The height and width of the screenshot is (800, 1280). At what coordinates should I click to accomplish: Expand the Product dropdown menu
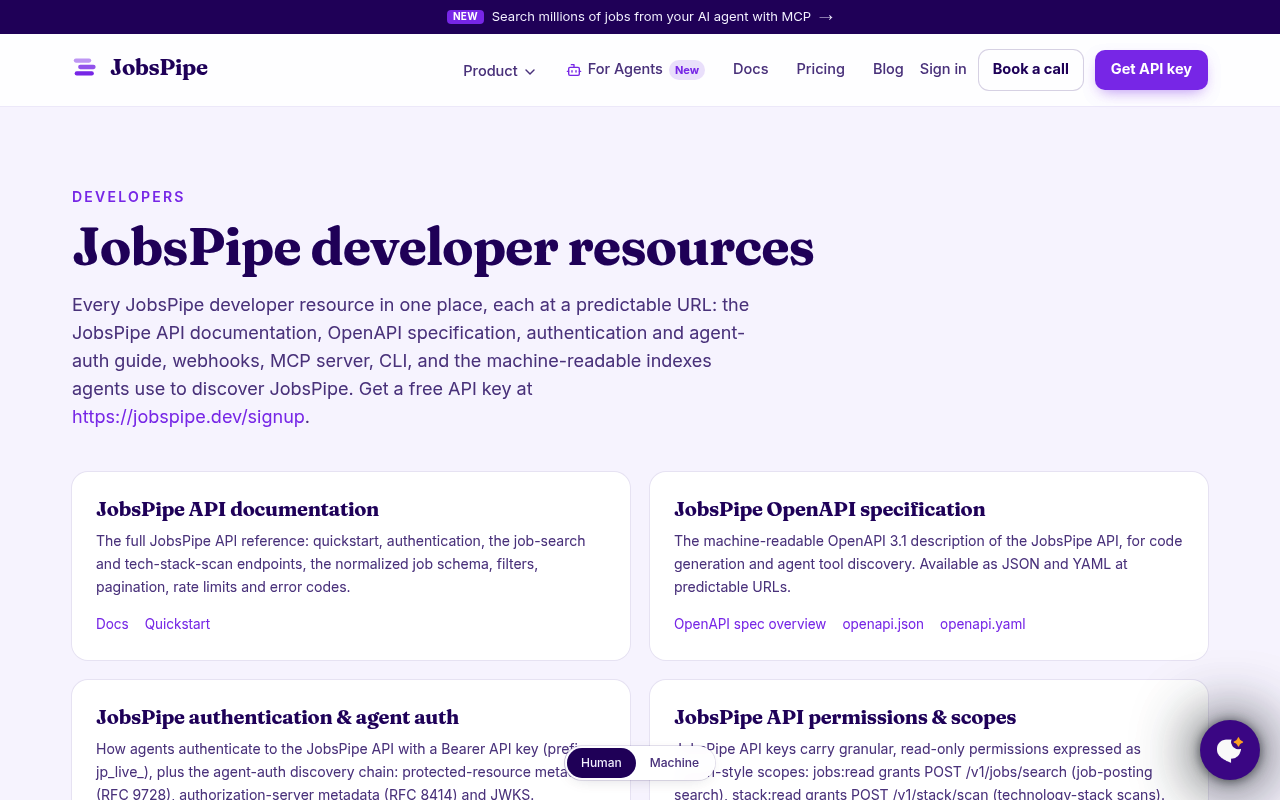[499, 71]
